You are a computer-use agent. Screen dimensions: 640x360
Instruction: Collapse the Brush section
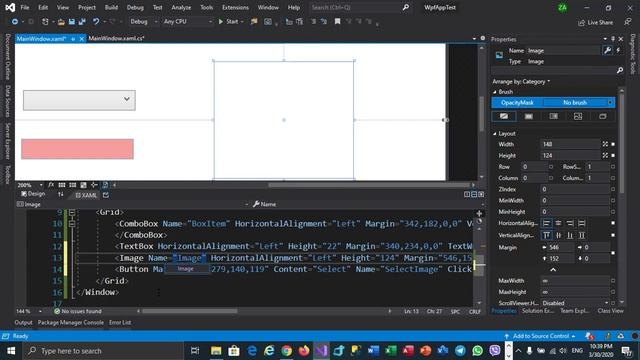coord(495,92)
